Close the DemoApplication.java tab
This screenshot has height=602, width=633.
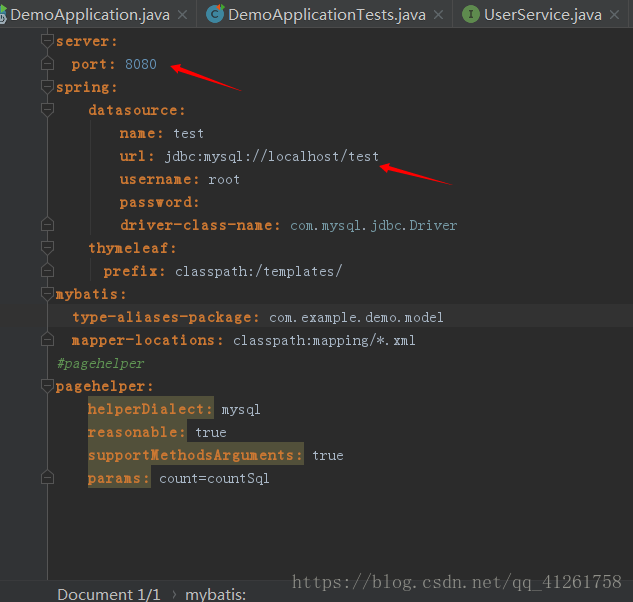(x=182, y=15)
